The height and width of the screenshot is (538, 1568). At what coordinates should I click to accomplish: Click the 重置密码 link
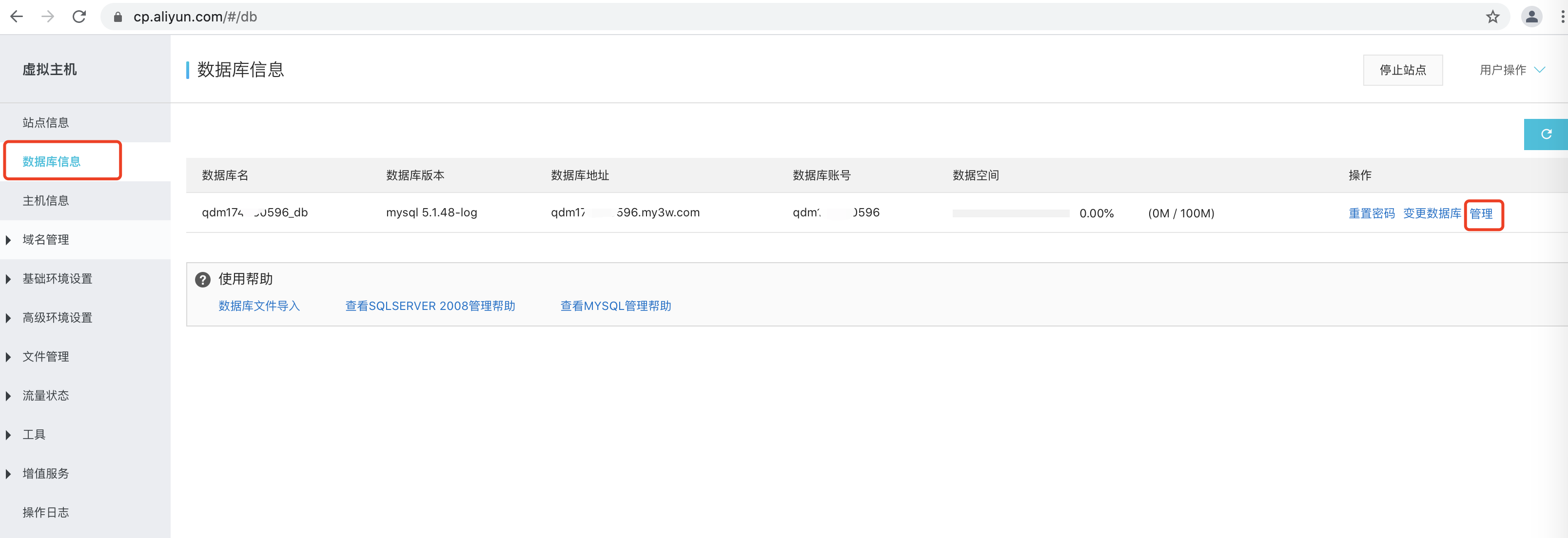tap(1372, 213)
